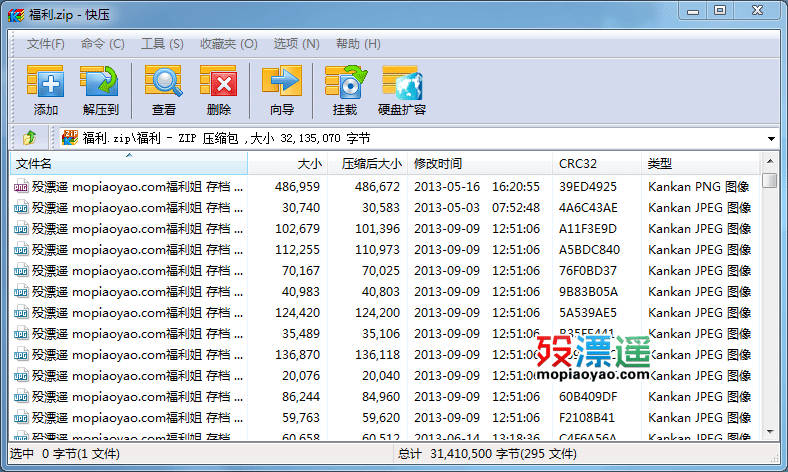788x472 pixels.
Task: Click the JPEG file icon of 30,740 row
Action: click(21, 208)
